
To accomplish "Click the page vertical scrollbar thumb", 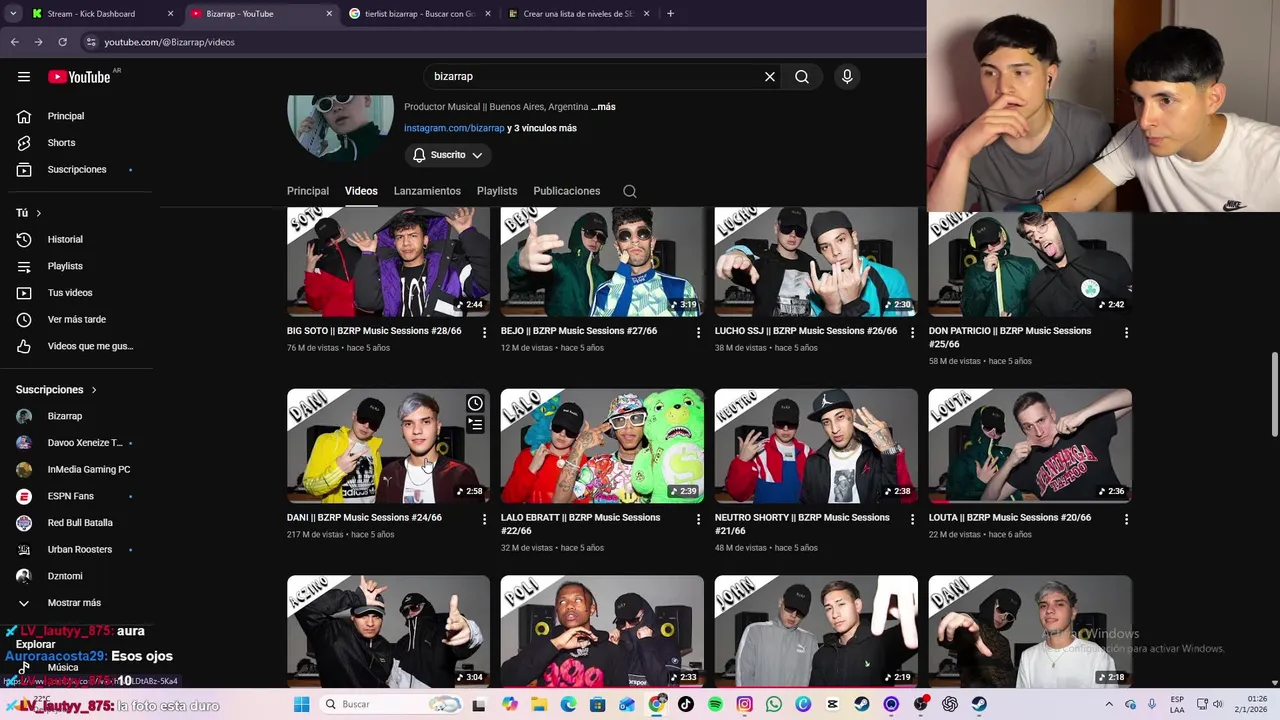I will (1275, 394).
